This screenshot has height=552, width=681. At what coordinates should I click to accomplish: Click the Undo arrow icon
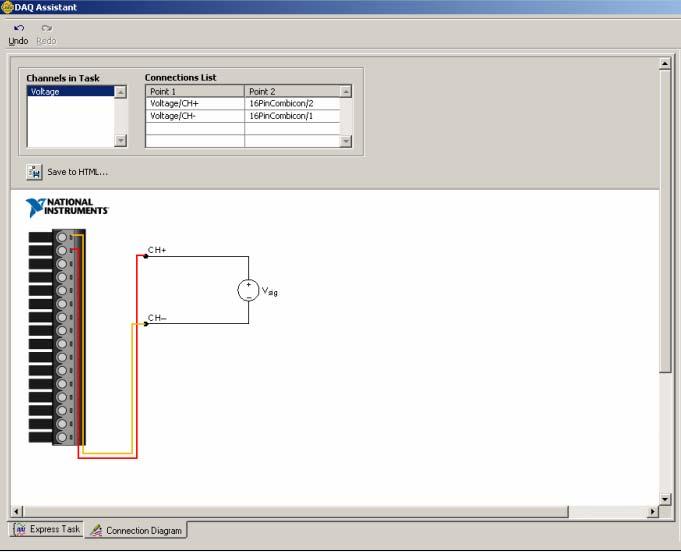(19, 28)
